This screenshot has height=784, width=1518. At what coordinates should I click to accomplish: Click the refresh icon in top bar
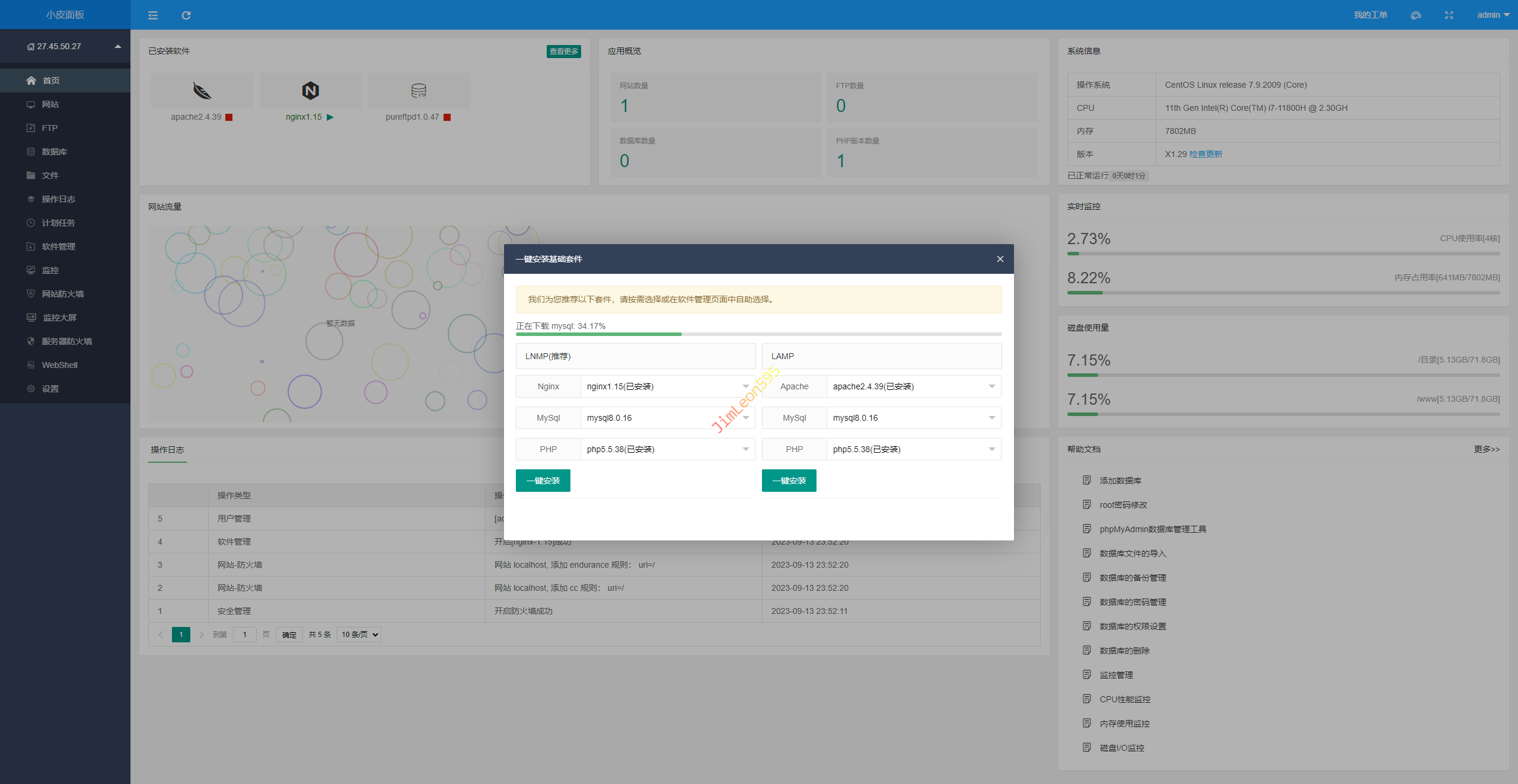[186, 15]
